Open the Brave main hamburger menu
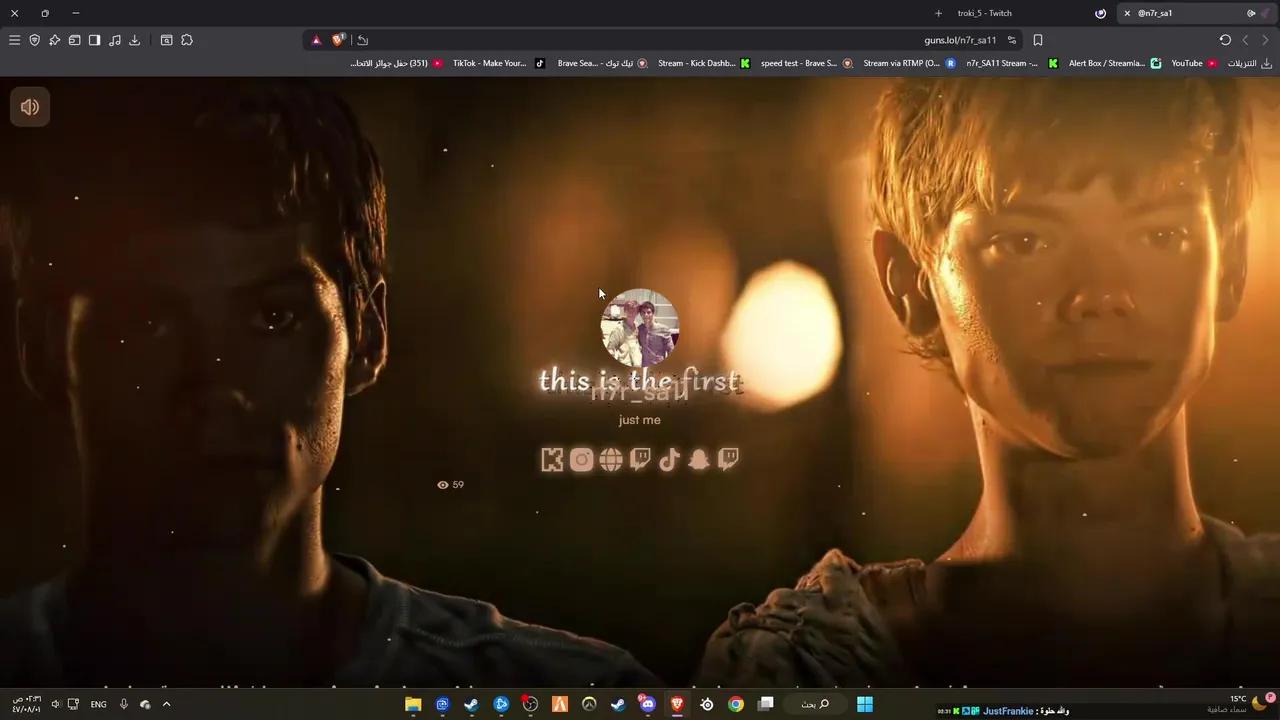Image resolution: width=1280 pixels, height=720 pixels. click(14, 40)
